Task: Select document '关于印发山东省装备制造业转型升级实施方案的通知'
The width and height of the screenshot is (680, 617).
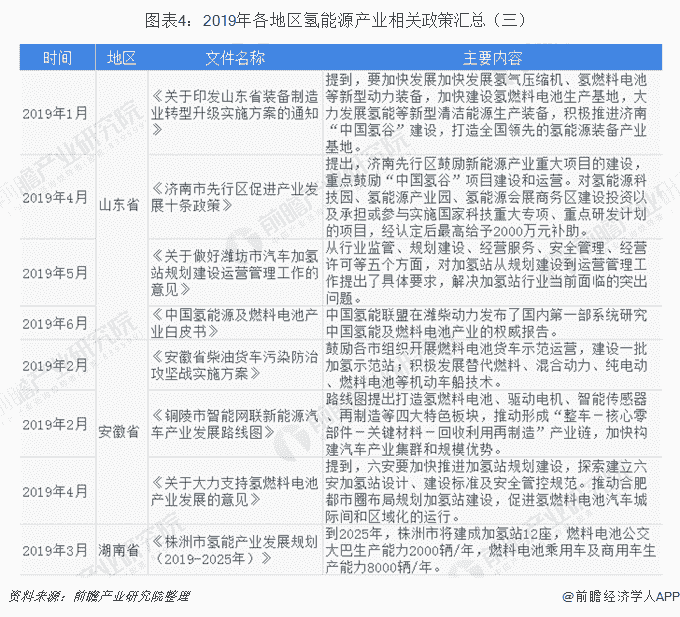Action: tap(235, 113)
